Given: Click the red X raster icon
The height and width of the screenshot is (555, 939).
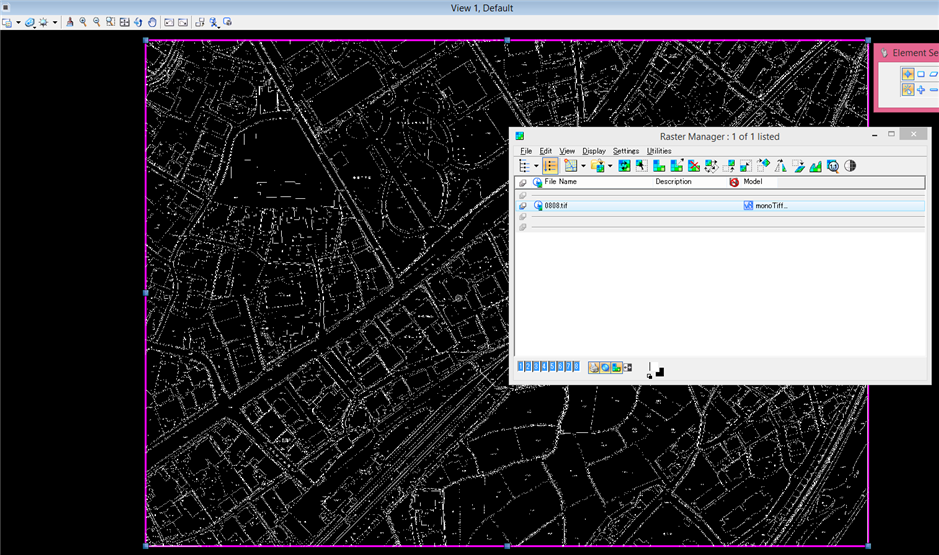Looking at the screenshot, I should click(x=695, y=166).
